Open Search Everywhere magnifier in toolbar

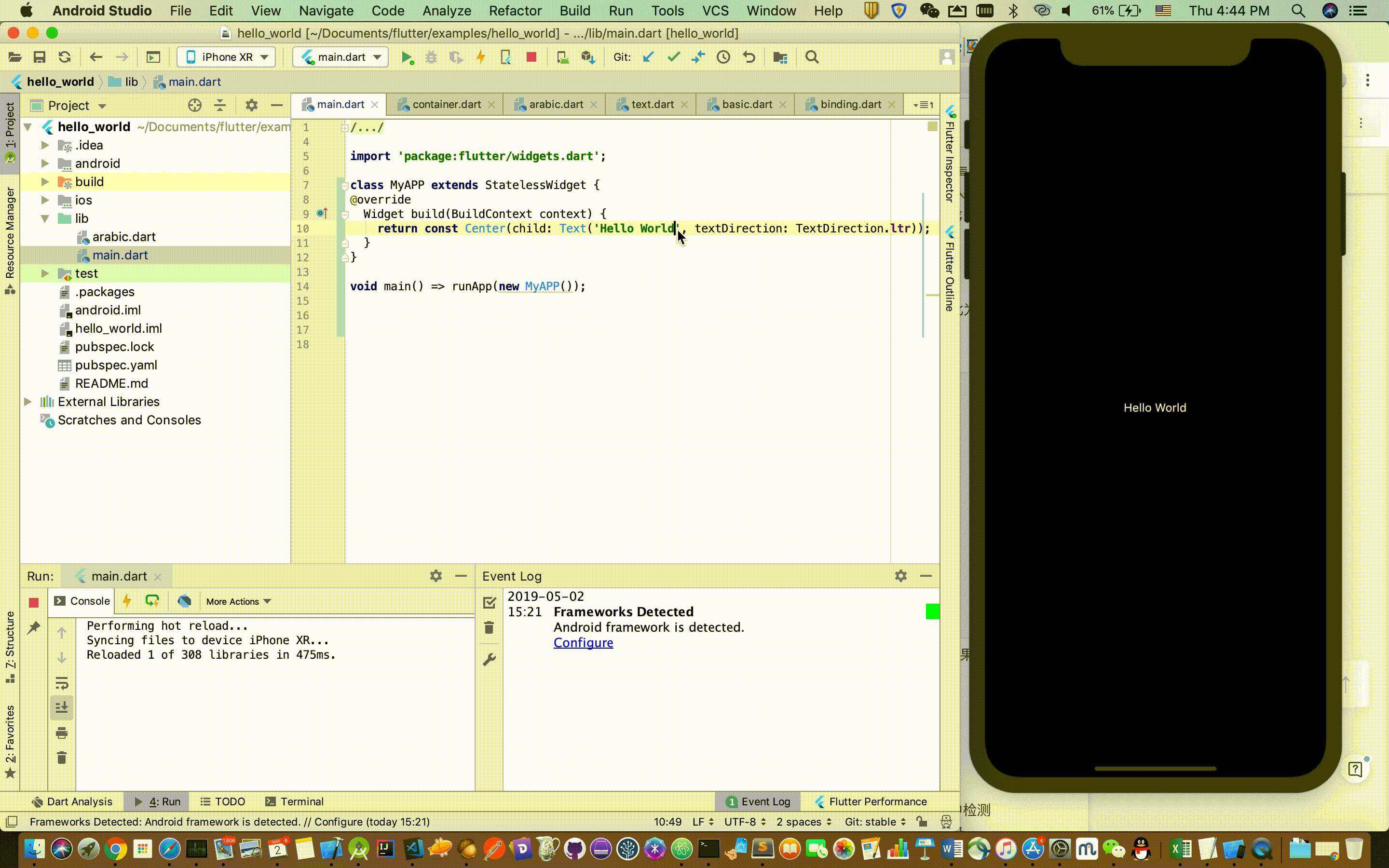812,57
